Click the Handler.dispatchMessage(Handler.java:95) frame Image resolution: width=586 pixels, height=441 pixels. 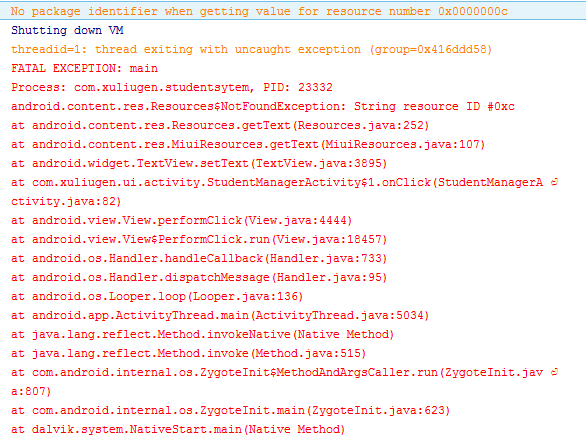click(199, 278)
